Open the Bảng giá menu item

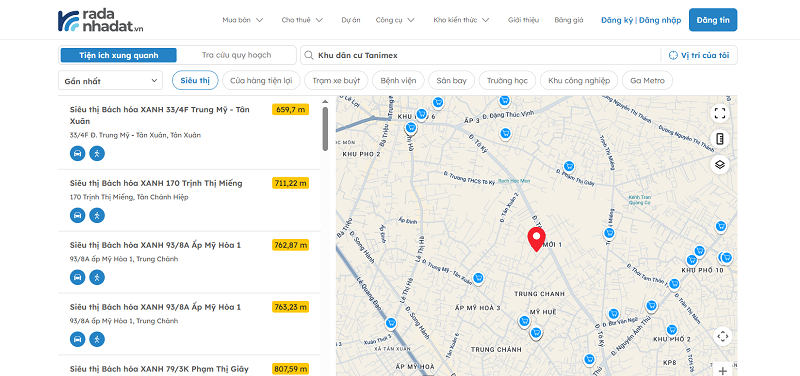tap(569, 20)
